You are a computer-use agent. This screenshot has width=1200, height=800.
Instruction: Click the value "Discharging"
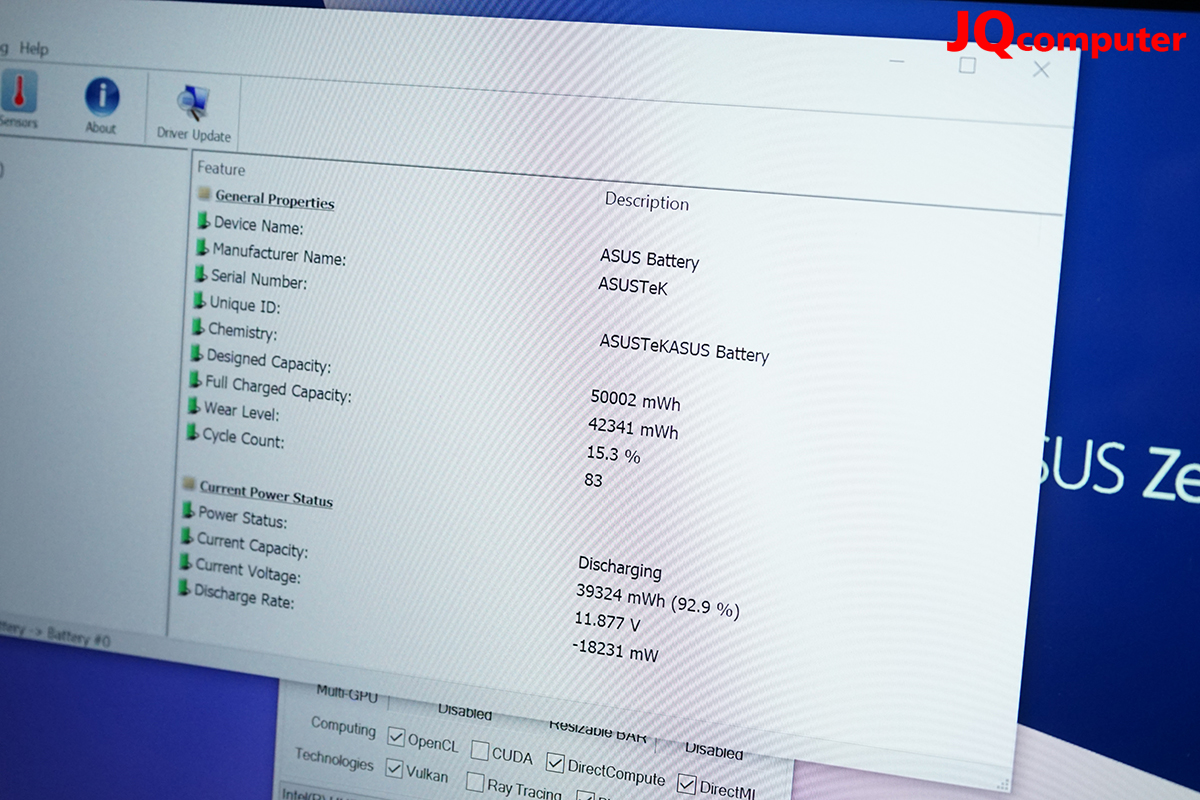point(620,568)
